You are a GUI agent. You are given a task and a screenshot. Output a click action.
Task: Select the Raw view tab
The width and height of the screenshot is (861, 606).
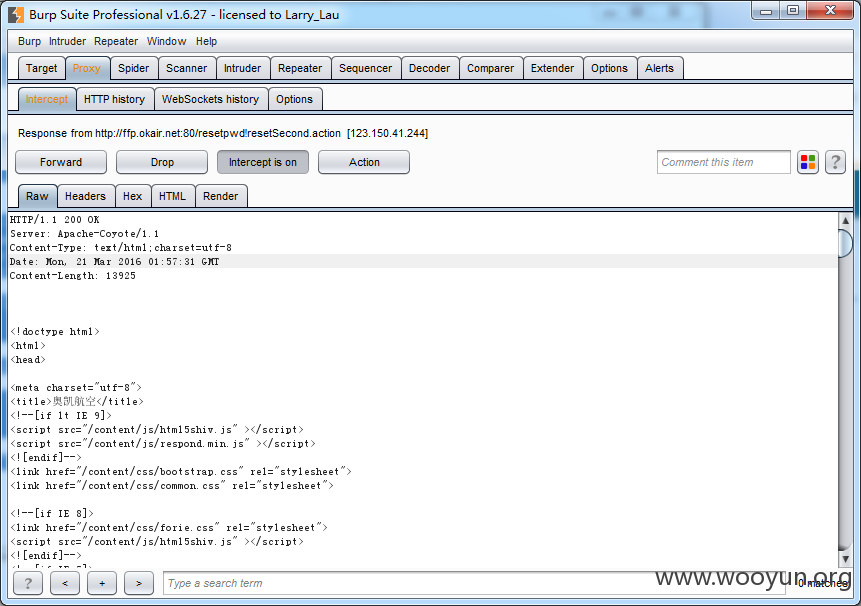[x=37, y=196]
